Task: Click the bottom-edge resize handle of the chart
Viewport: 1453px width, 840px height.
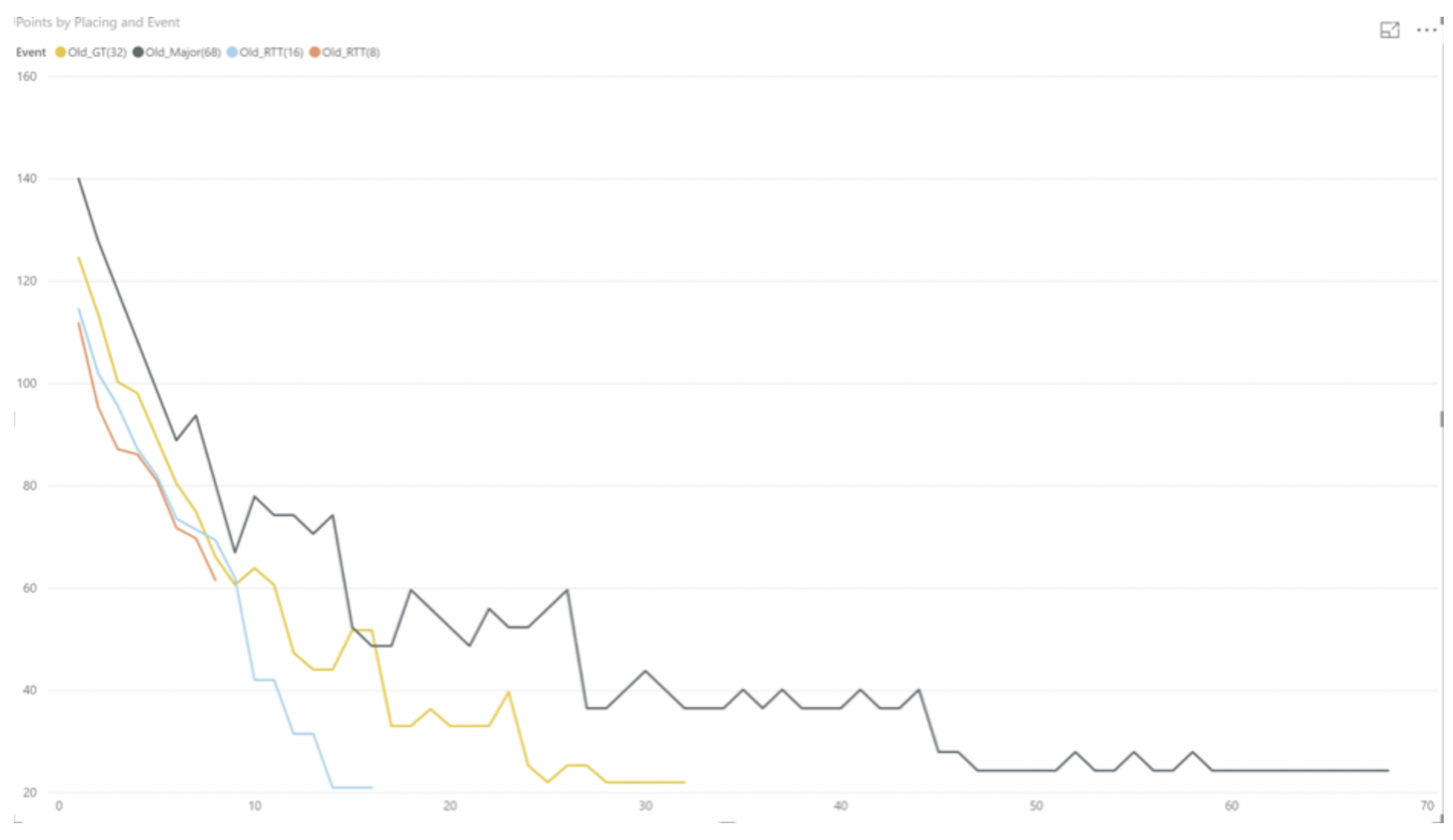Action: coord(727,822)
